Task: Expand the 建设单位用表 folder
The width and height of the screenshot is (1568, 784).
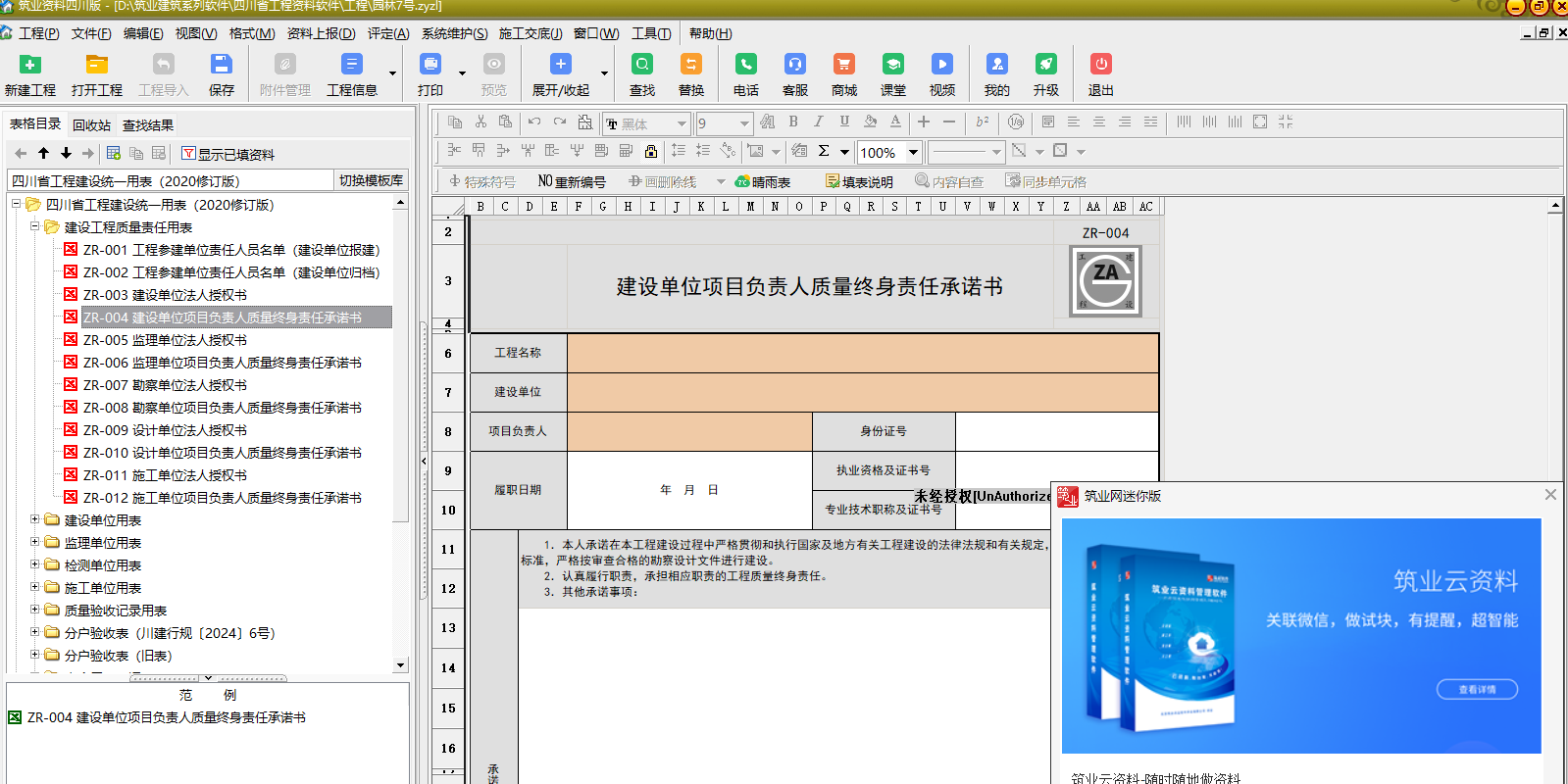Action: pyautogui.click(x=35, y=520)
